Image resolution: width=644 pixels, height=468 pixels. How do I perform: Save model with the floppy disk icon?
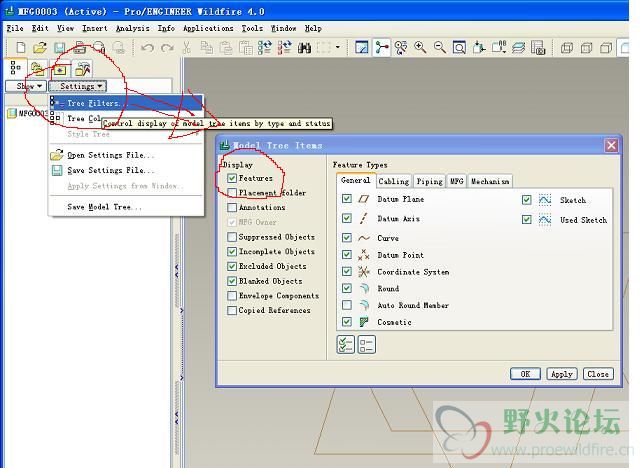click(60, 48)
